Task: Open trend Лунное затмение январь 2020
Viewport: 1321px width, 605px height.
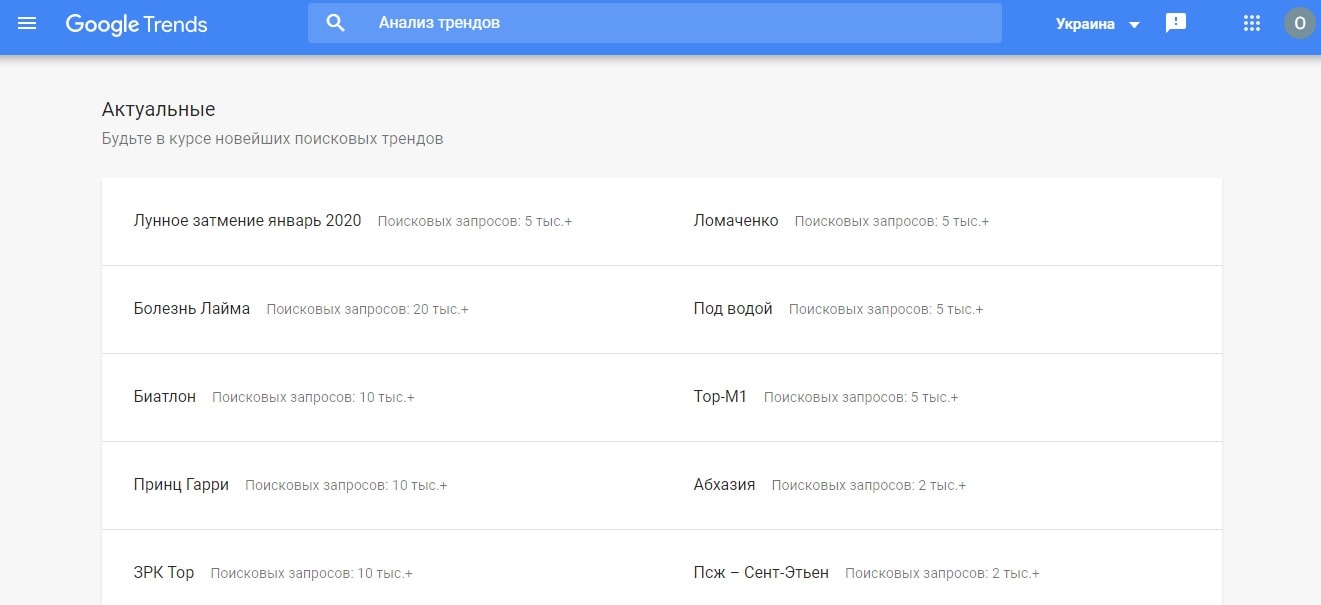Action: [247, 221]
